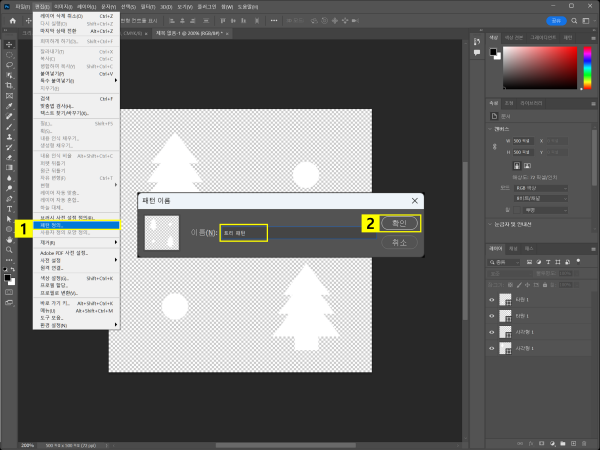Open the Layers panel flyout menu
600x450 pixels.
[x=593, y=249]
